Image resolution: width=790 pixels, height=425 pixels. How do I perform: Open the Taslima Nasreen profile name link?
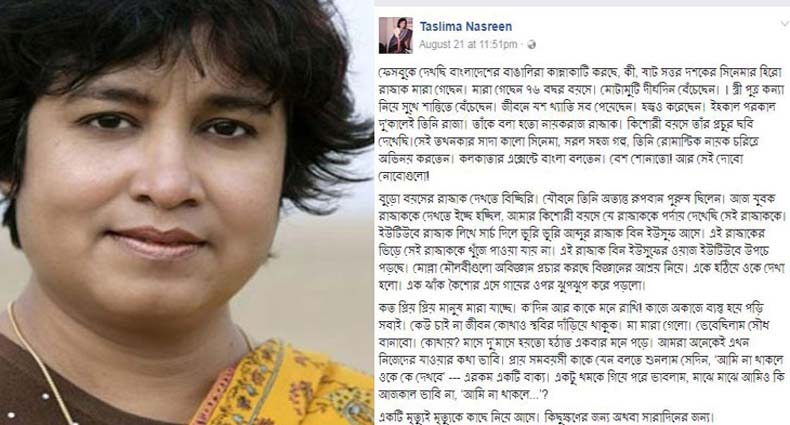(466, 27)
